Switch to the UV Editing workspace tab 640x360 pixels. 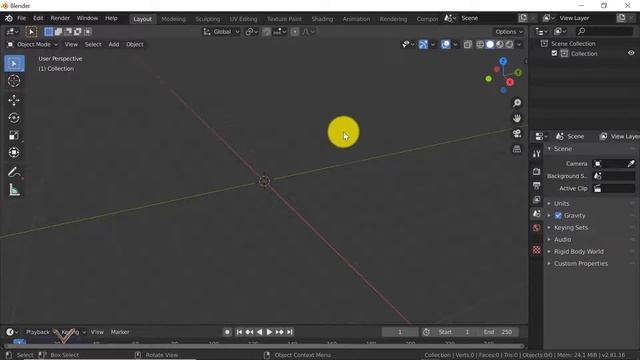[243, 19]
